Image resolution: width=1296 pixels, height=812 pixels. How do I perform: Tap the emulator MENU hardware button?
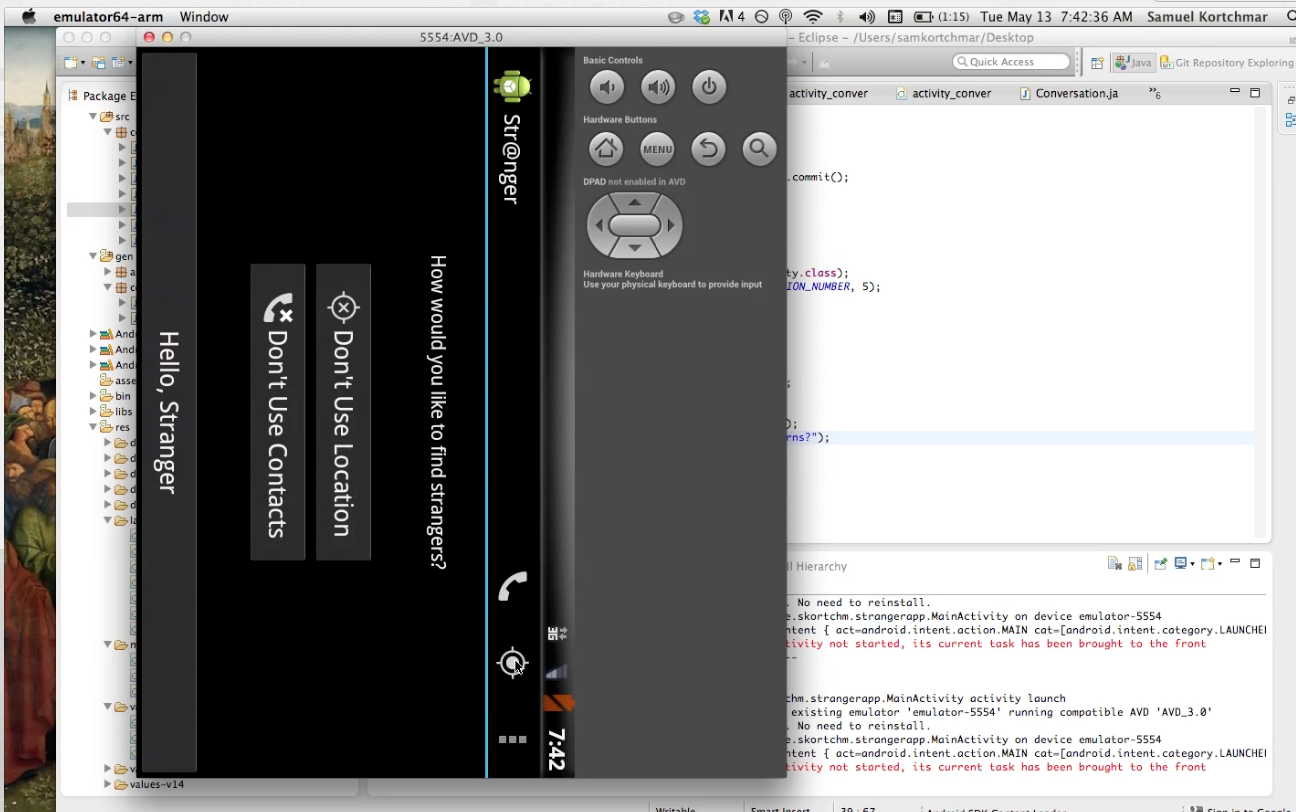click(657, 149)
